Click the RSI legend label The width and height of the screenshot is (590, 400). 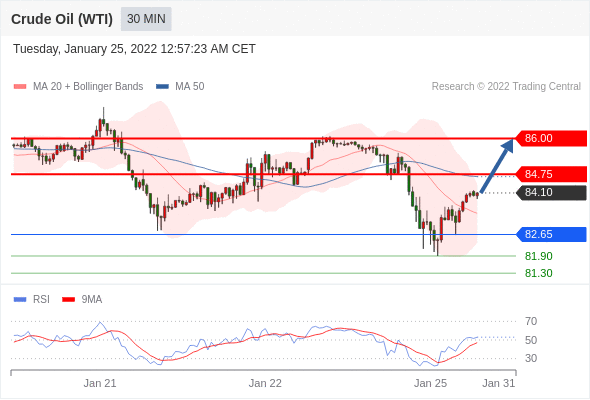tap(41, 300)
